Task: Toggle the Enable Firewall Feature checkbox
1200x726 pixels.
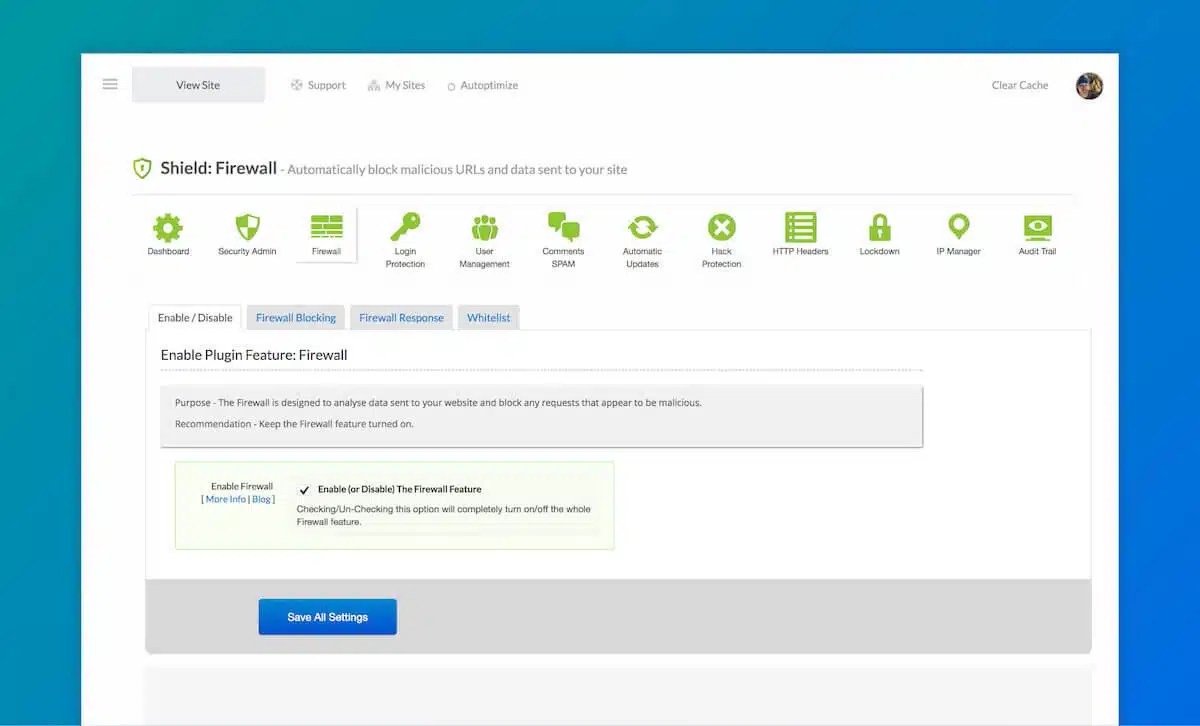Action: point(304,490)
